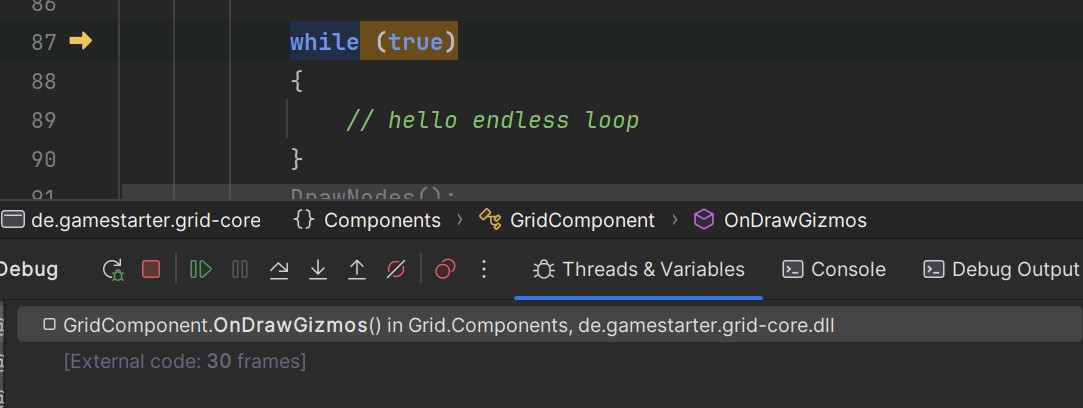Viewport: 1083px width, 408px height.
Task: Open the debug toolbar more options menu
Action: pyautogui.click(x=484, y=269)
